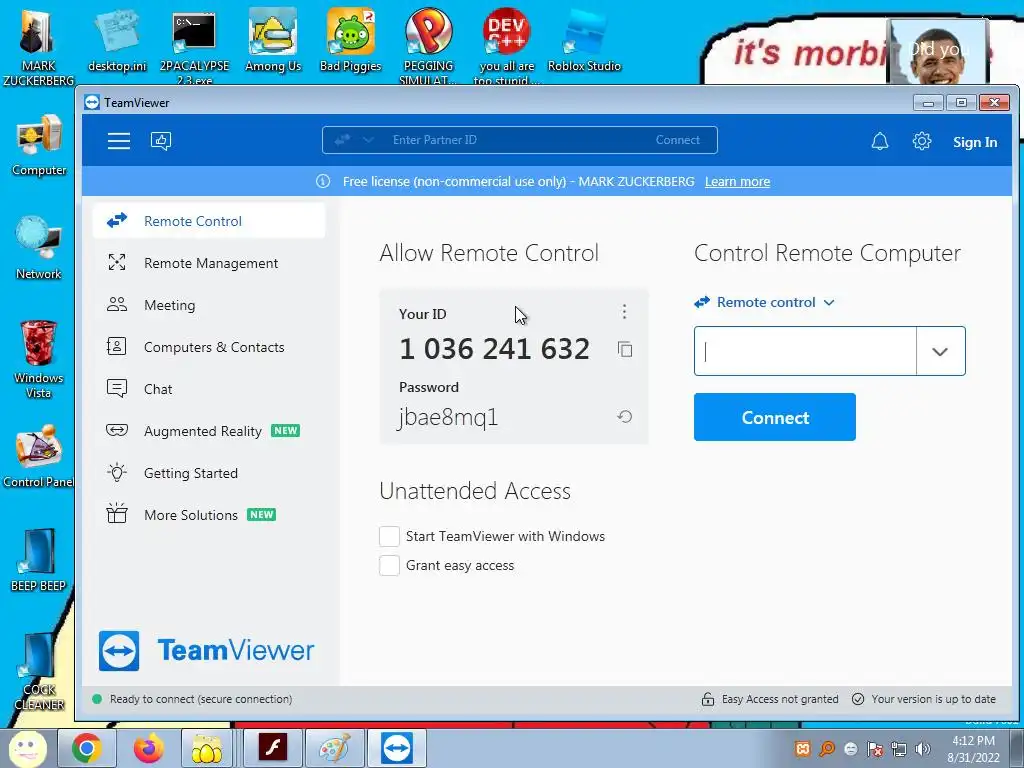The image size is (1024, 768).
Task: Click Connect in the top partner ID bar
Action: coord(677,140)
